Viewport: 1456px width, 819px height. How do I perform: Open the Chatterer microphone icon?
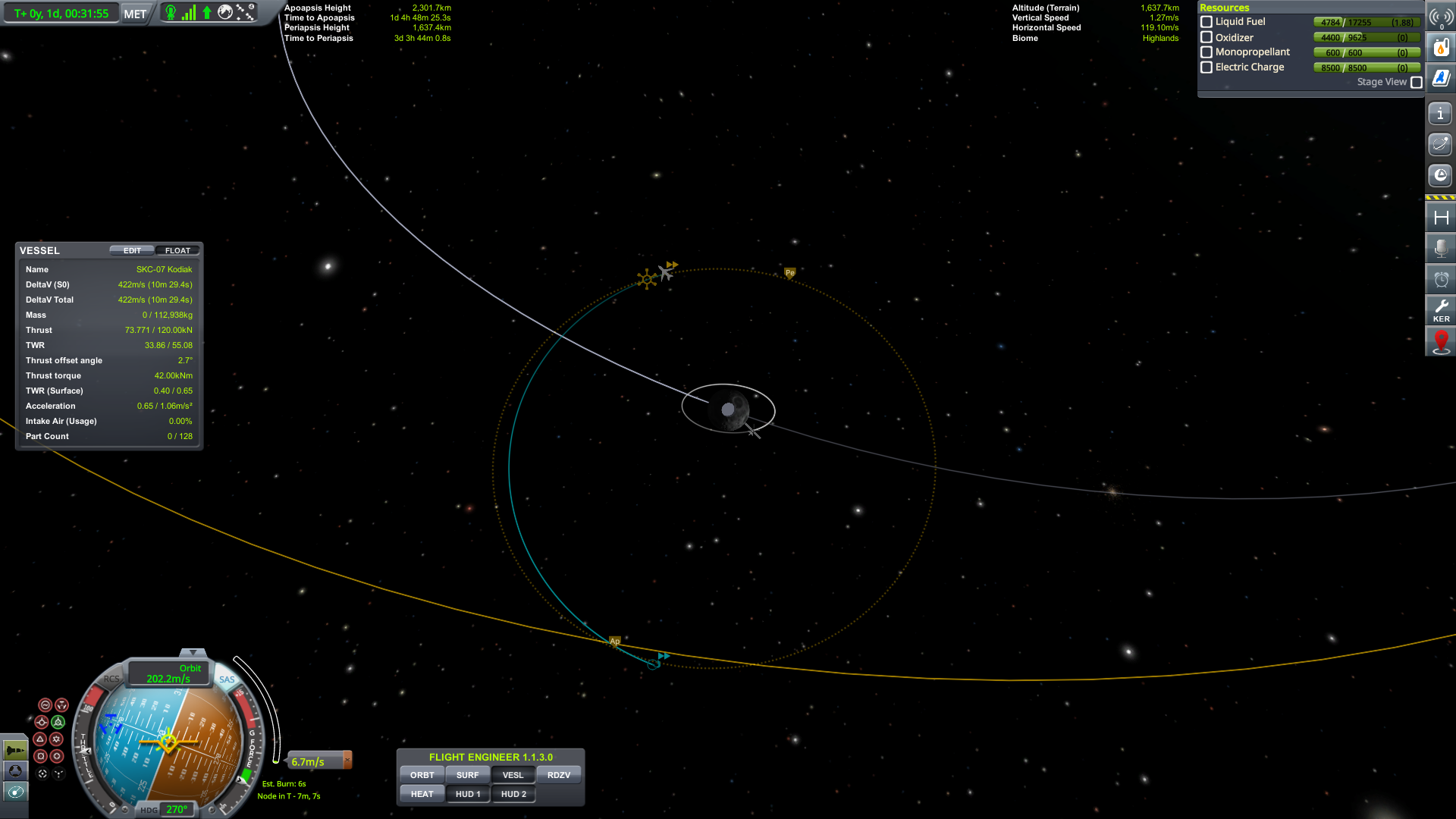(x=1441, y=248)
